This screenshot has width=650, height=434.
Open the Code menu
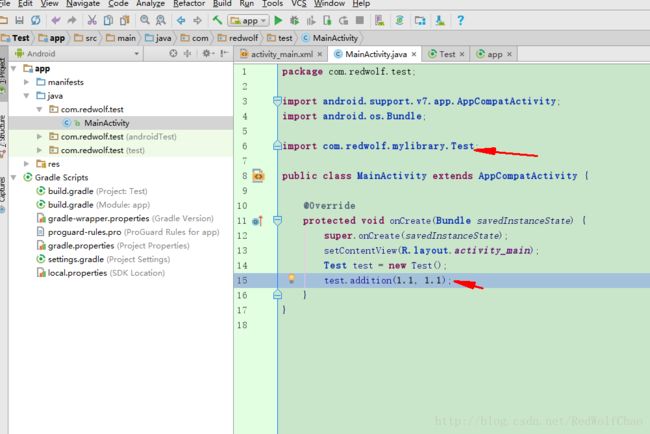point(118,3)
